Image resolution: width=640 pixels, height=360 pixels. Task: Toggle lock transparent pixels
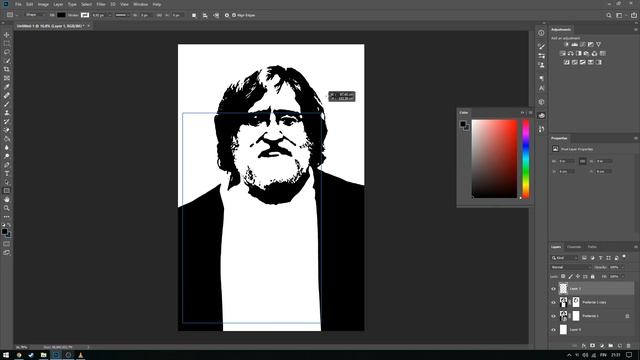(x=563, y=277)
